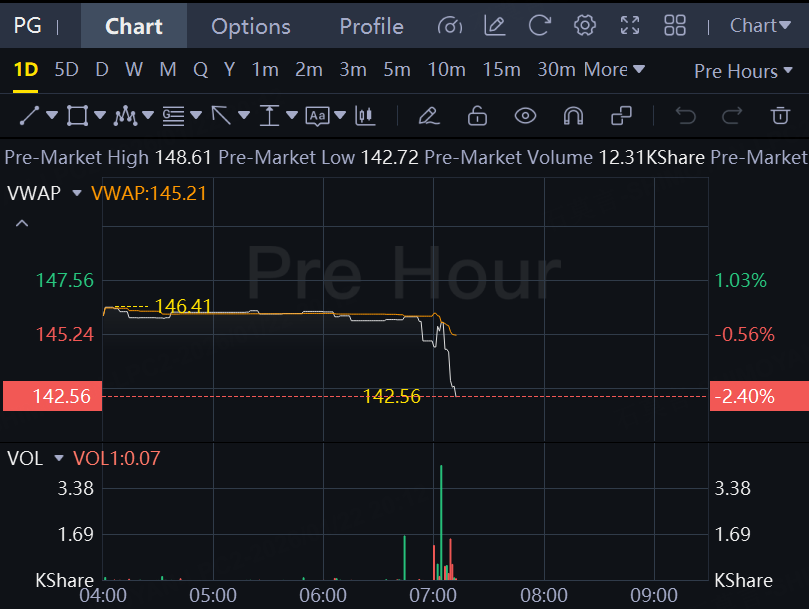
Task: Open the Pre Hours session dropdown
Action: tap(742, 71)
